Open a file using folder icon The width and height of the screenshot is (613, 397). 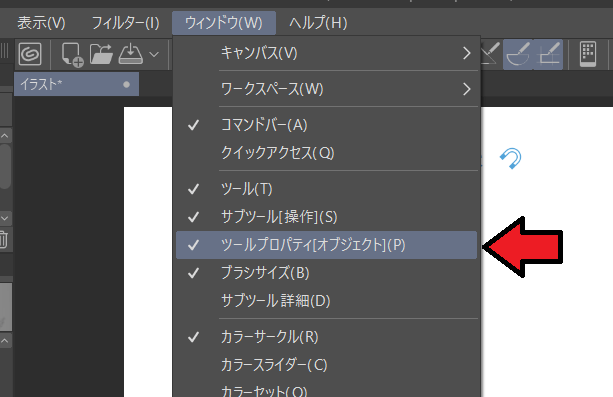point(101,54)
